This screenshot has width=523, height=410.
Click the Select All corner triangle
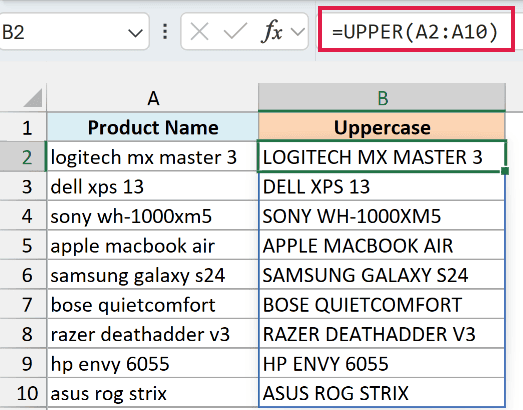(x=33, y=98)
